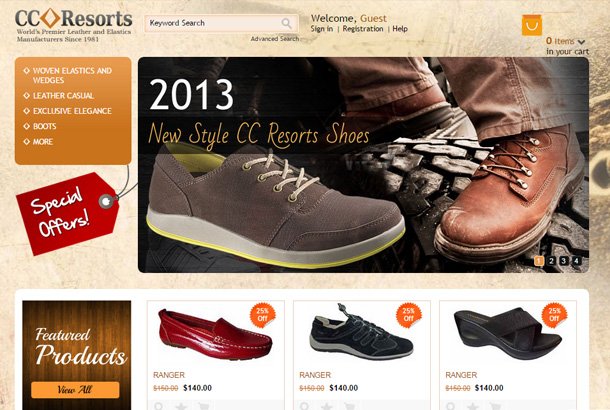Switch to banner slide 2
The width and height of the screenshot is (610, 410).
click(551, 261)
